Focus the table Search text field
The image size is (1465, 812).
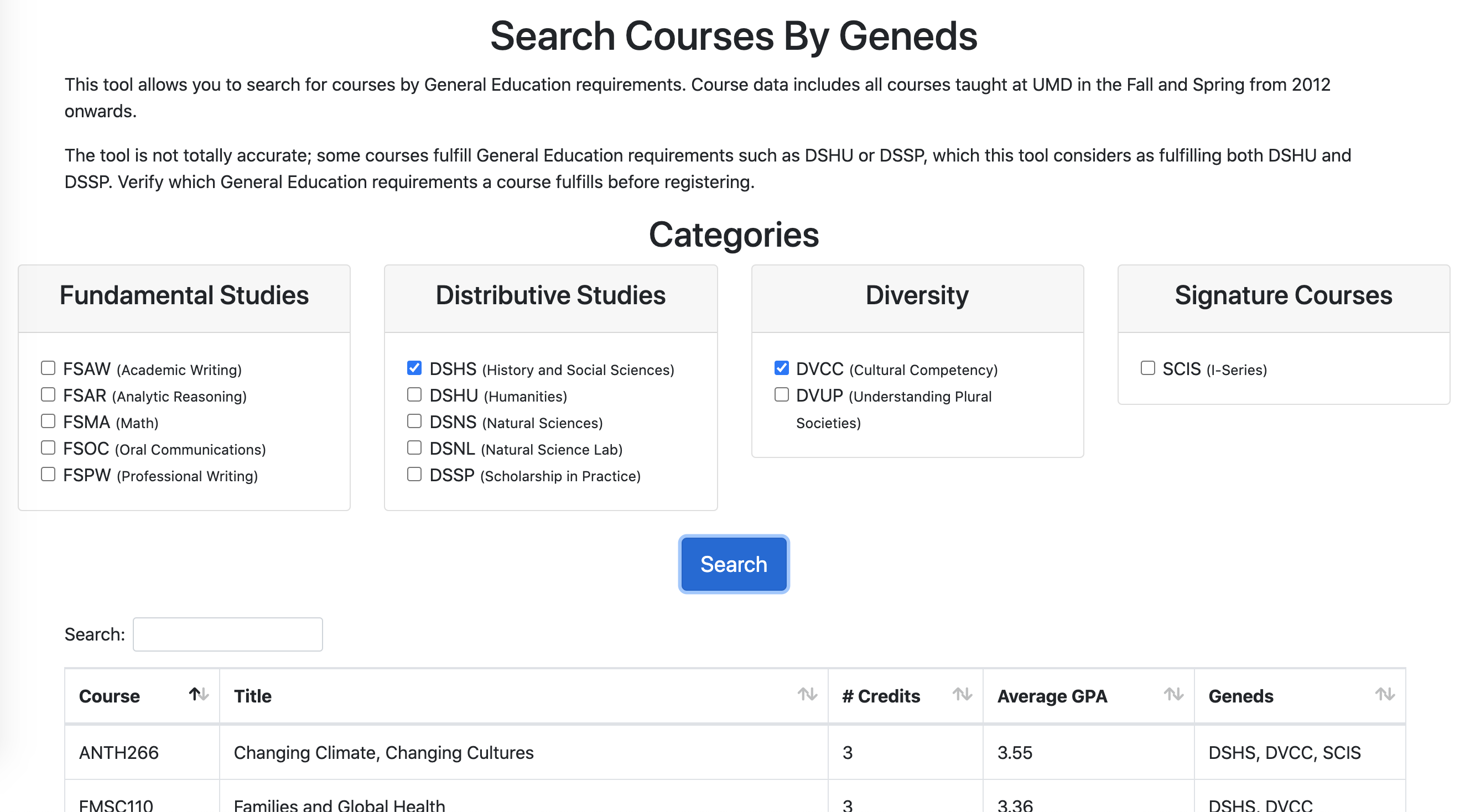227,634
